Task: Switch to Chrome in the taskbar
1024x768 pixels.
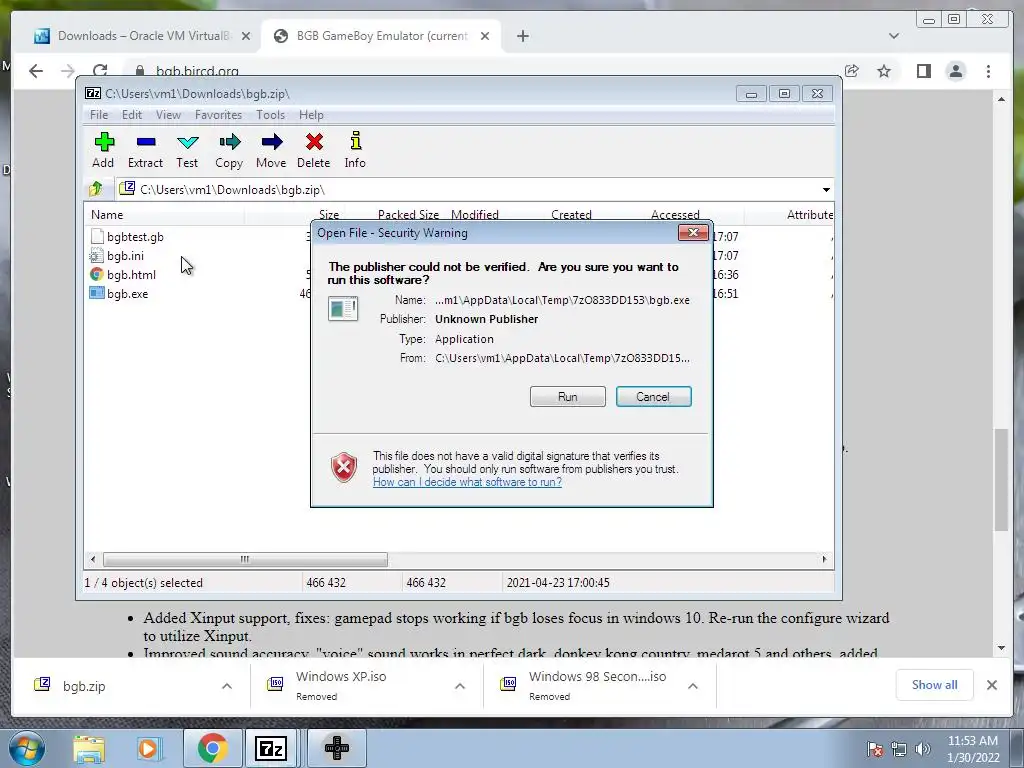Action: click(212, 748)
